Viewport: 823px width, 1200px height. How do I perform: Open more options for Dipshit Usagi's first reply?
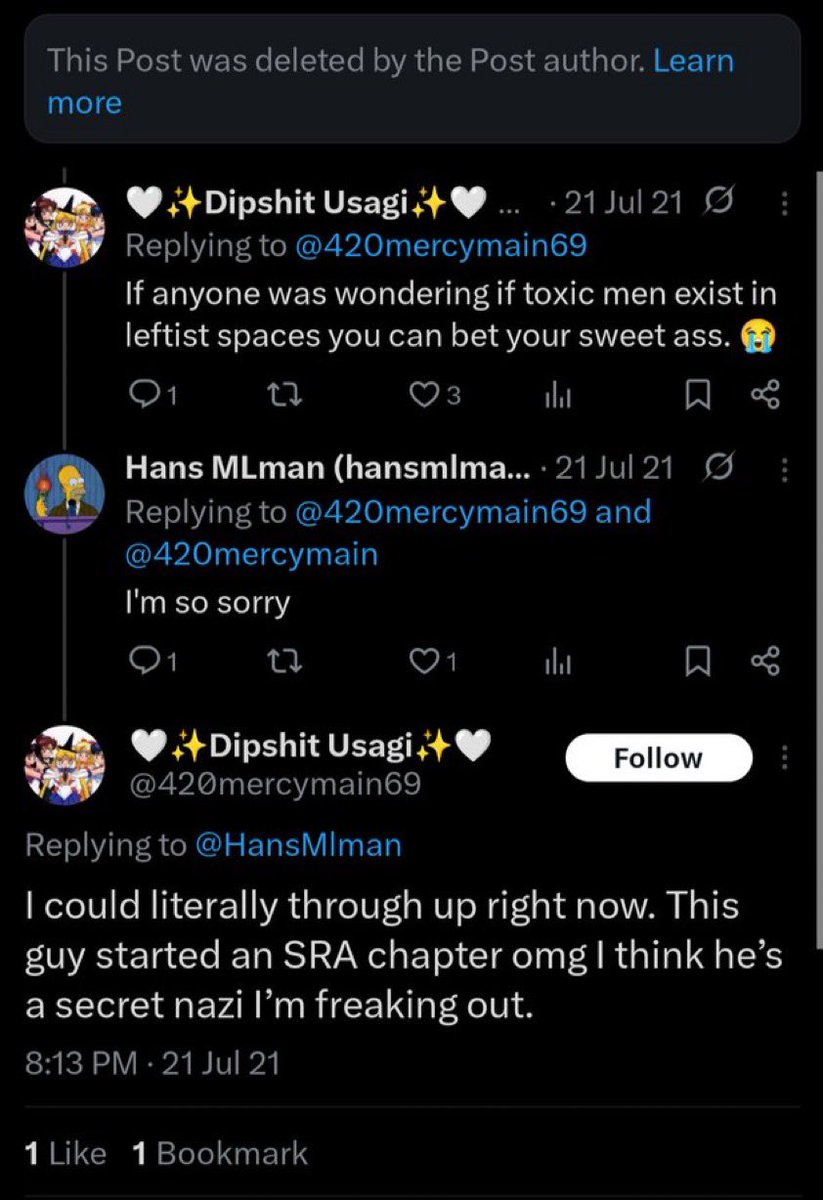tap(785, 204)
